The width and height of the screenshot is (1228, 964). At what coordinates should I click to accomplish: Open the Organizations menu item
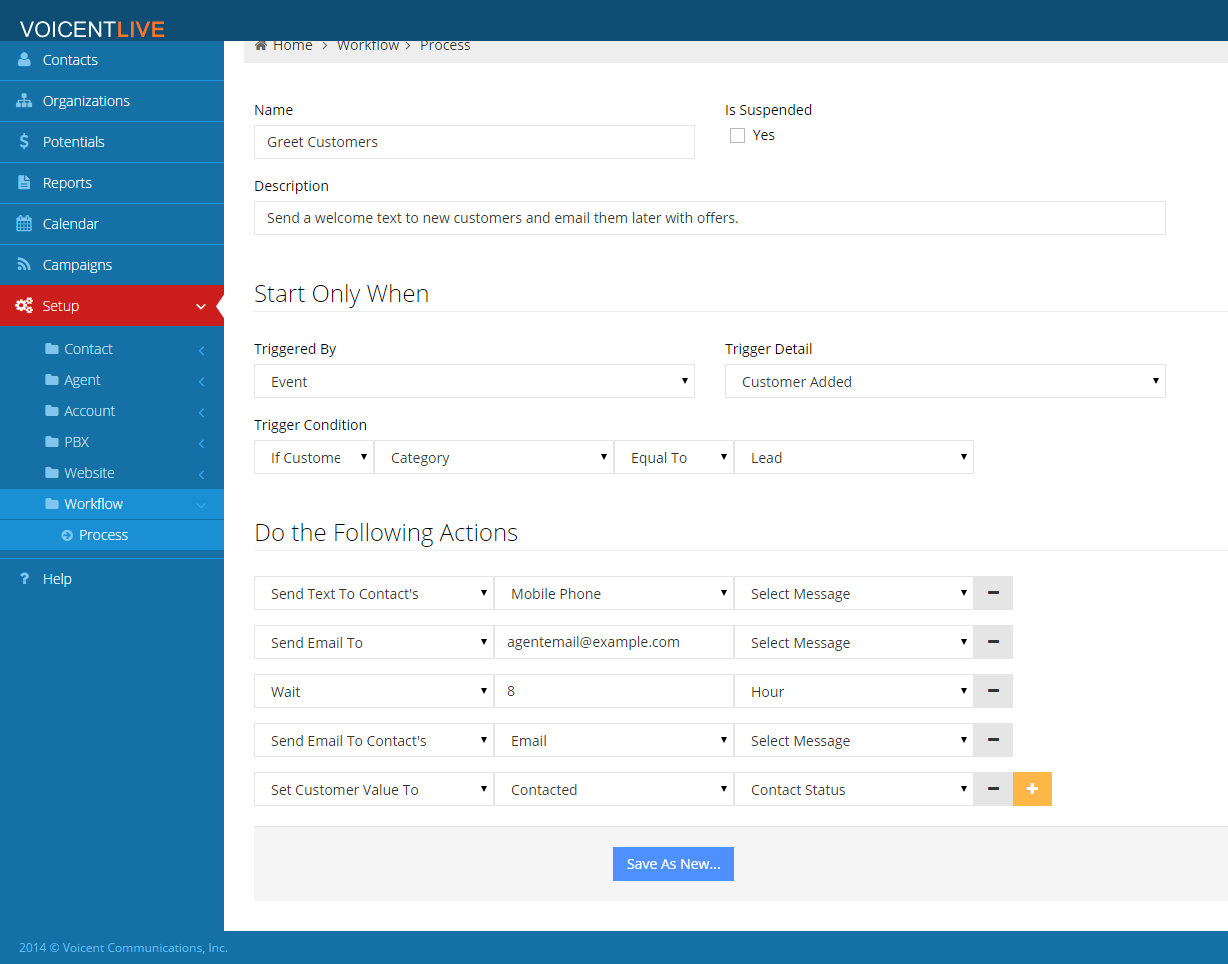coord(112,101)
